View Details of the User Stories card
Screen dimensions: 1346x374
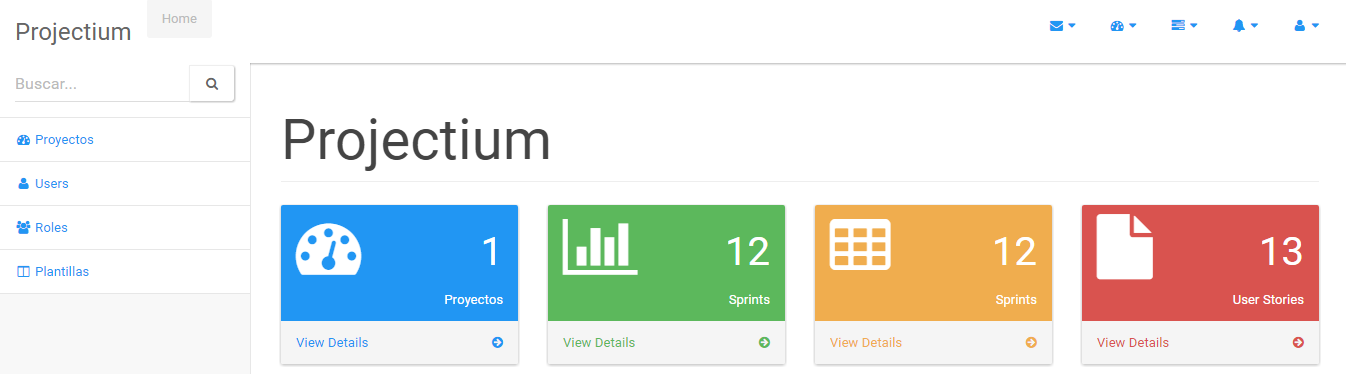click(1133, 343)
